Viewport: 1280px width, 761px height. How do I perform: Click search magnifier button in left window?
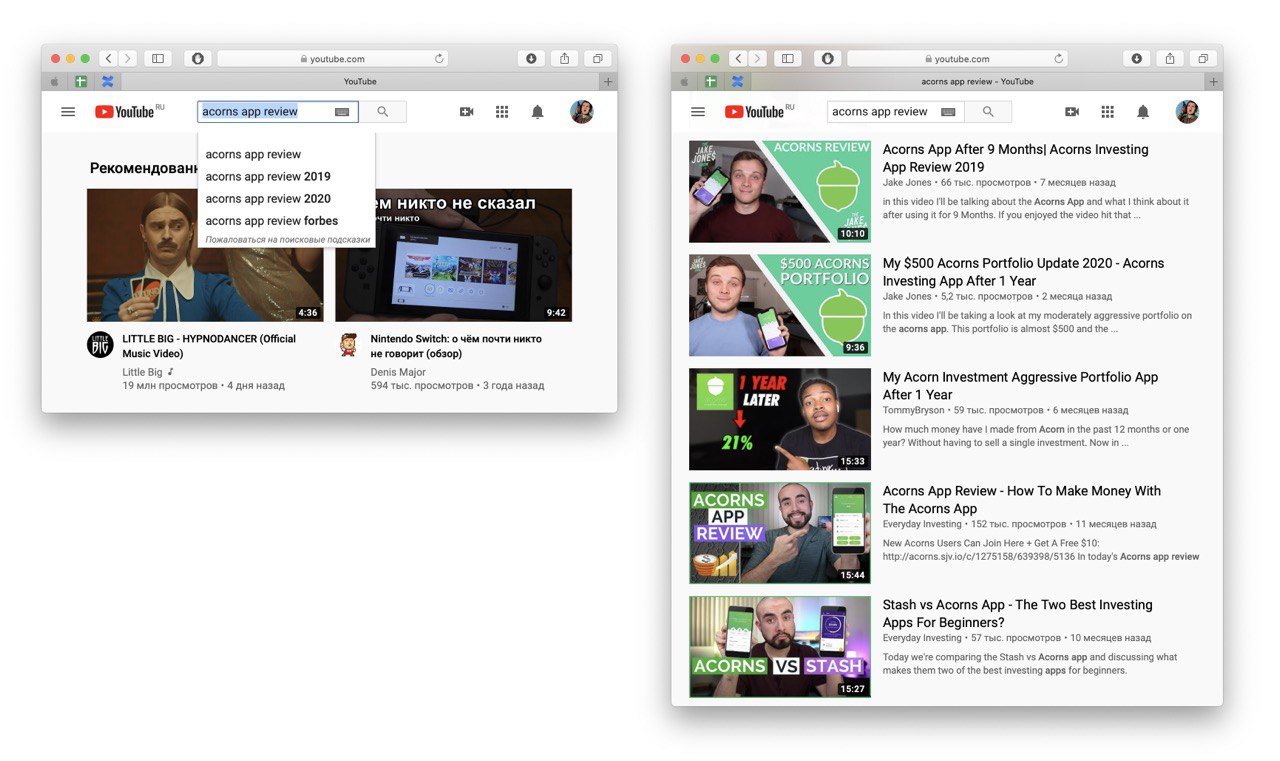click(x=382, y=112)
